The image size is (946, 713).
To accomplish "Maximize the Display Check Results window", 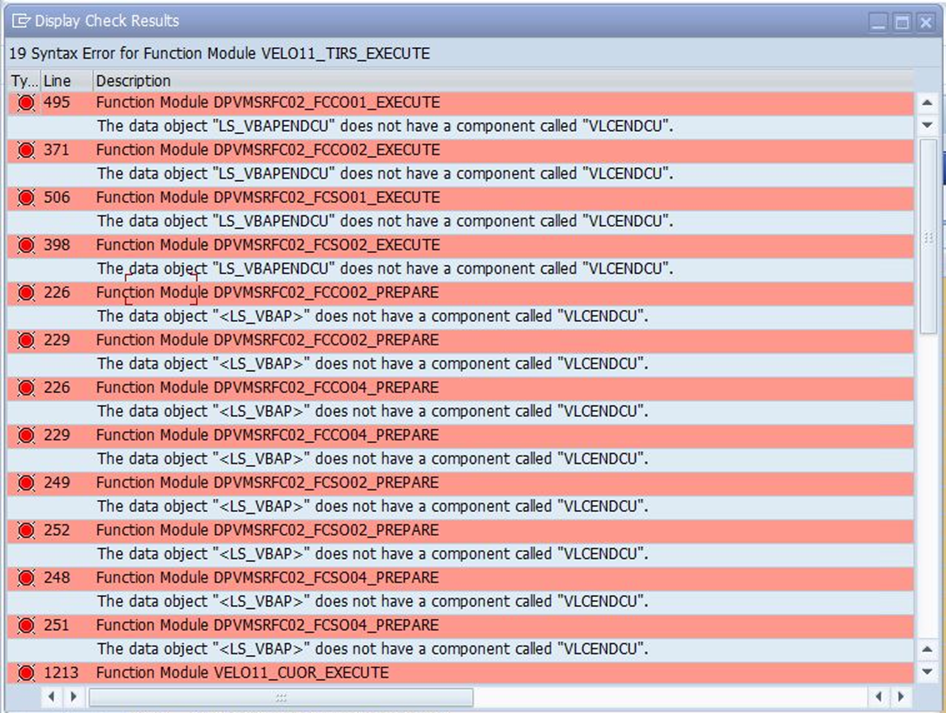I will [902, 22].
